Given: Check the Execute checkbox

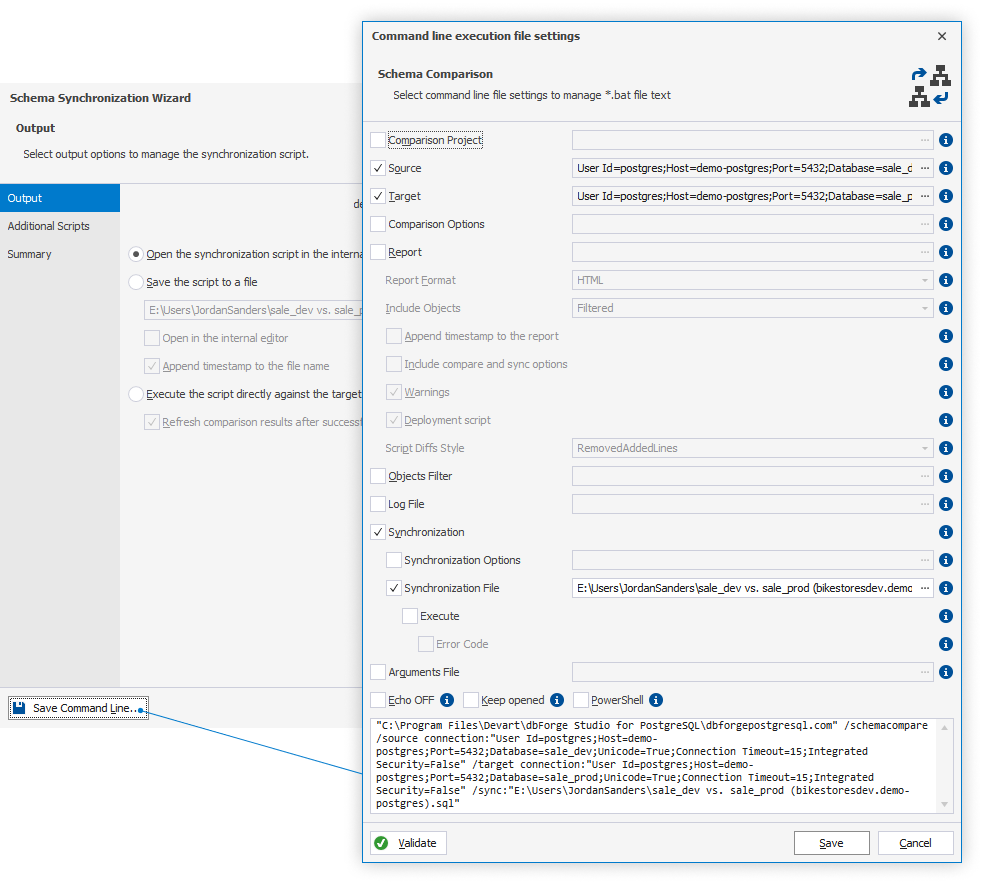Looking at the screenshot, I should 410,616.
